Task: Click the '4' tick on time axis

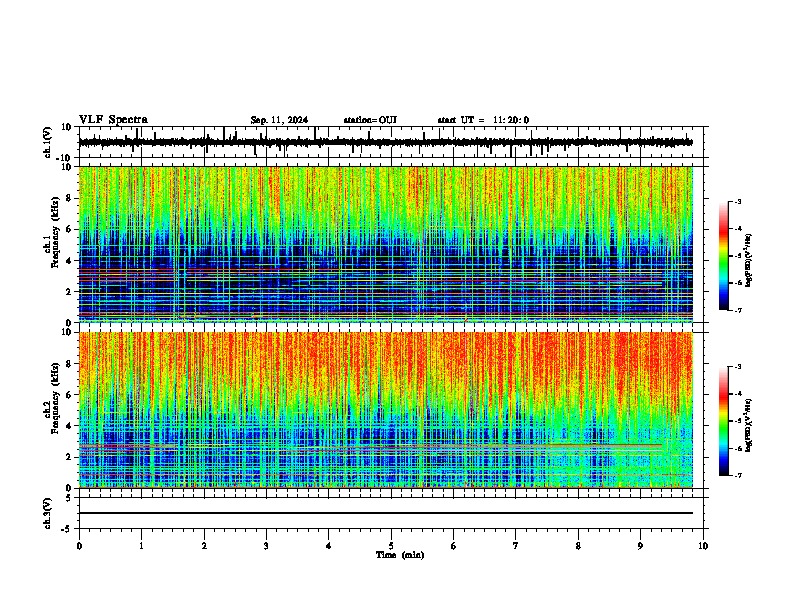Action: (x=329, y=546)
